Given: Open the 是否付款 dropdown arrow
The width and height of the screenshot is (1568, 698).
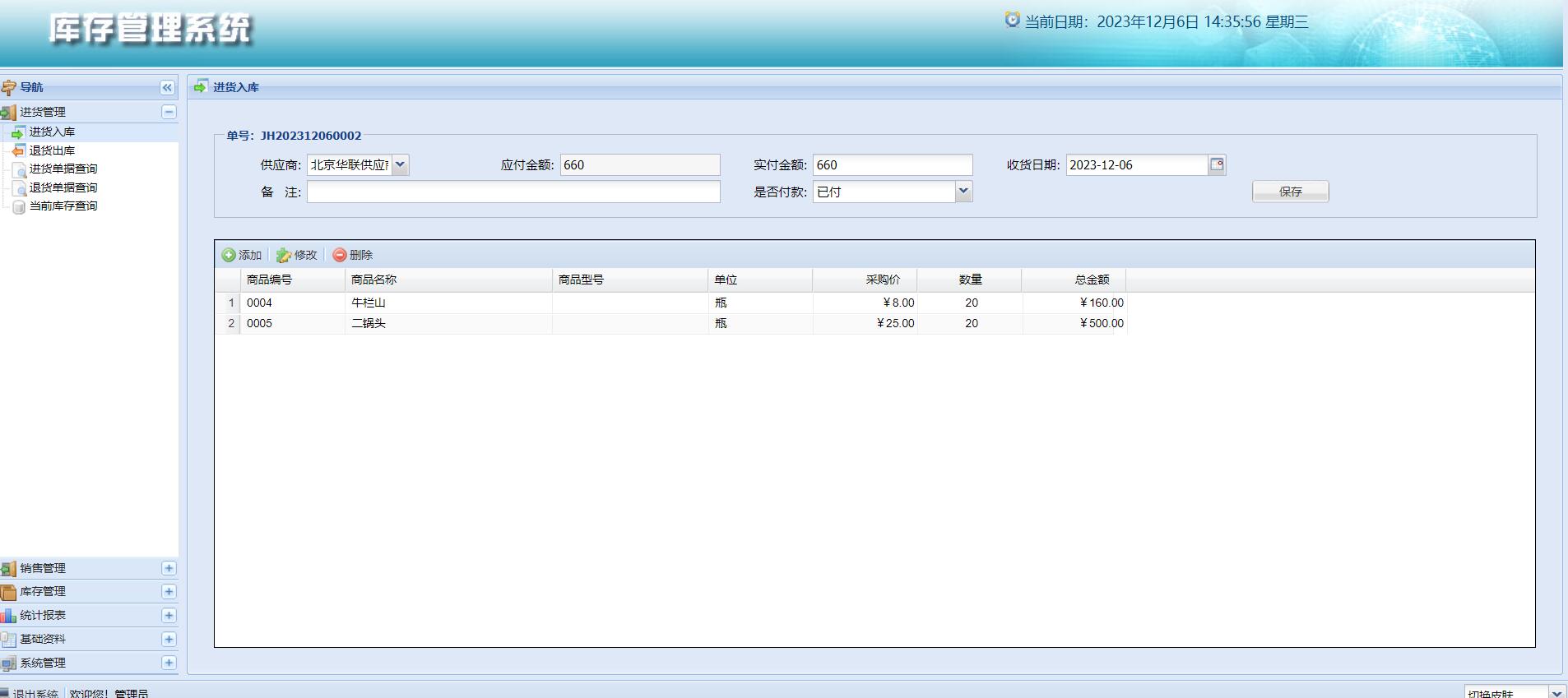Looking at the screenshot, I should 963,192.
